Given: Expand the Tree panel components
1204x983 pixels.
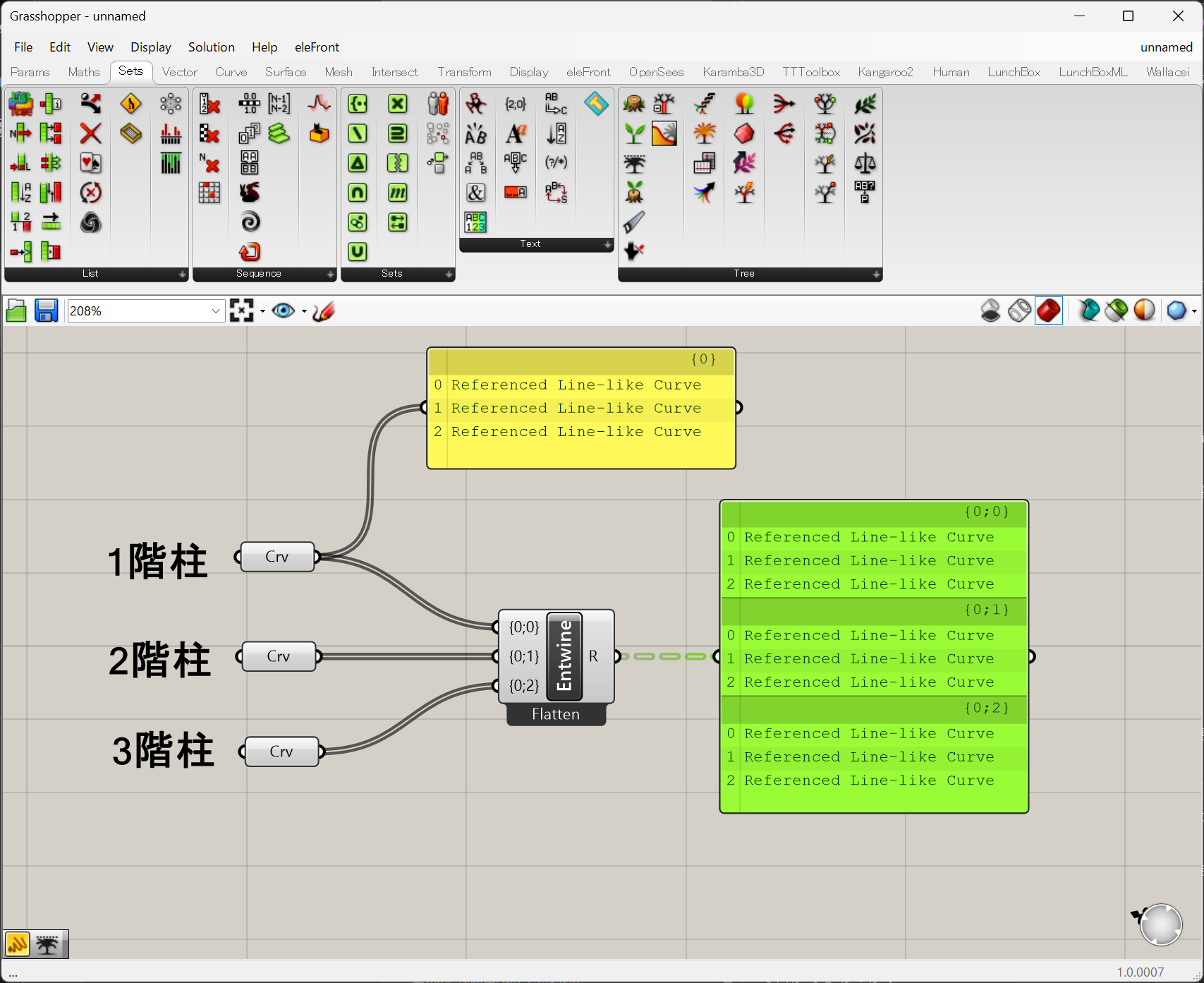Looking at the screenshot, I should point(876,274).
